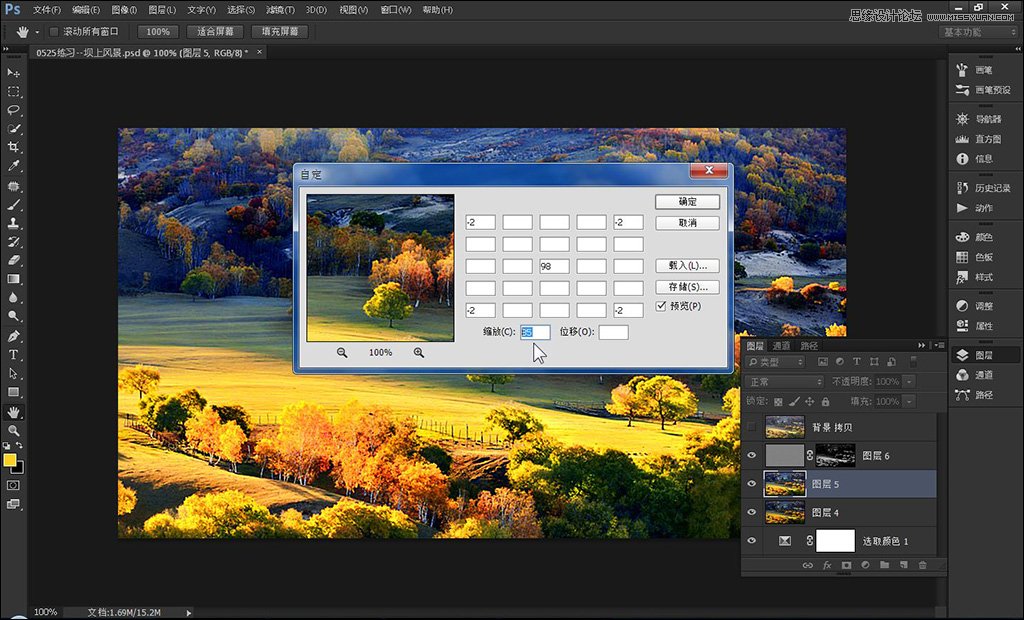Click the zoom-in magnifier under dialog preview
This screenshot has width=1024, height=620.
[x=419, y=353]
